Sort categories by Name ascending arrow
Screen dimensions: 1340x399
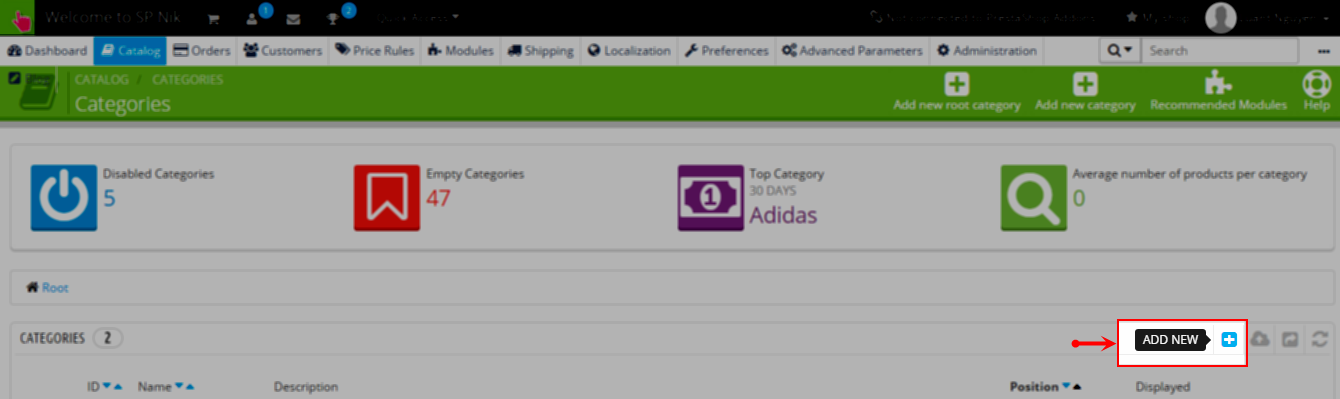point(190,386)
